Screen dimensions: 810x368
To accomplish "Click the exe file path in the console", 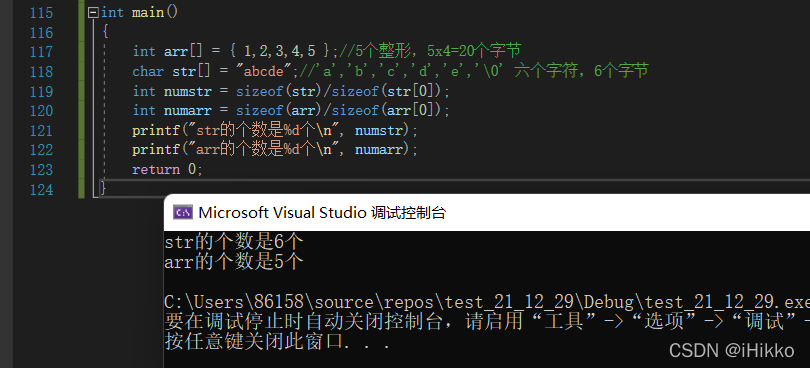I will [x=487, y=302].
